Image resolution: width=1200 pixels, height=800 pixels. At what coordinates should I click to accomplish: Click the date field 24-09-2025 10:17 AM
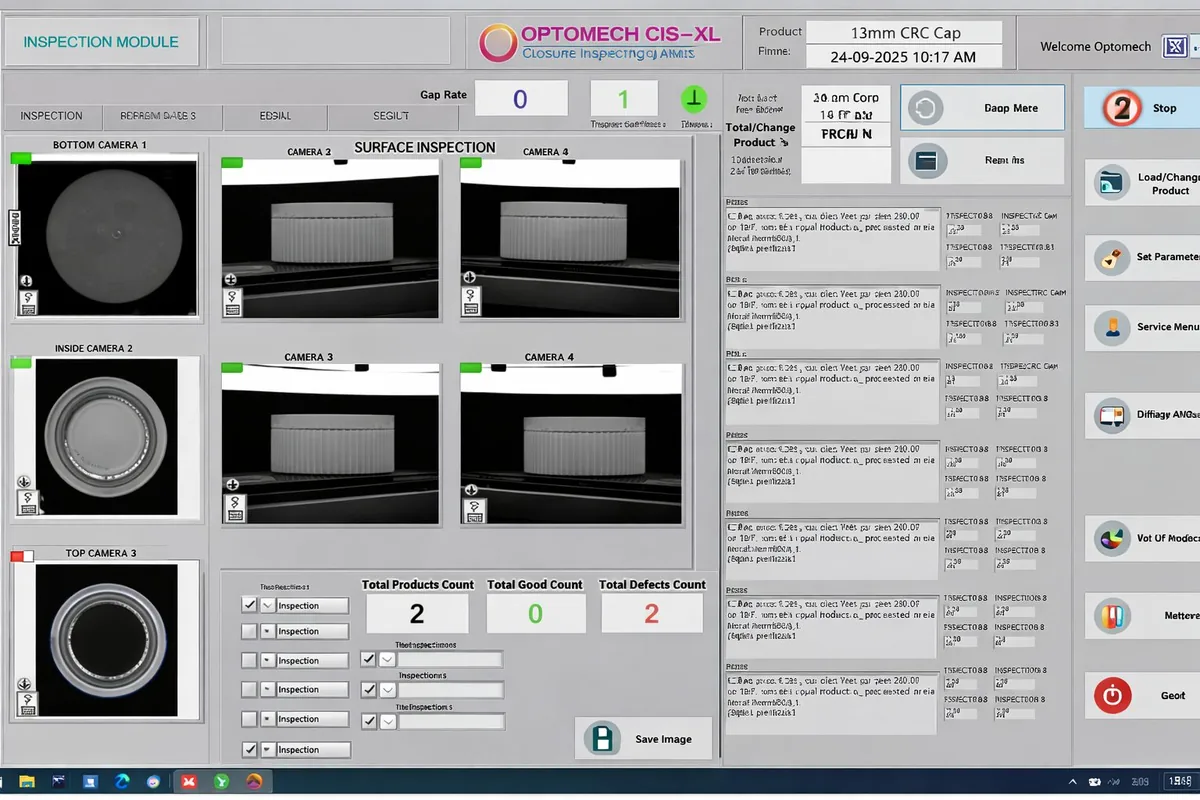[904, 57]
